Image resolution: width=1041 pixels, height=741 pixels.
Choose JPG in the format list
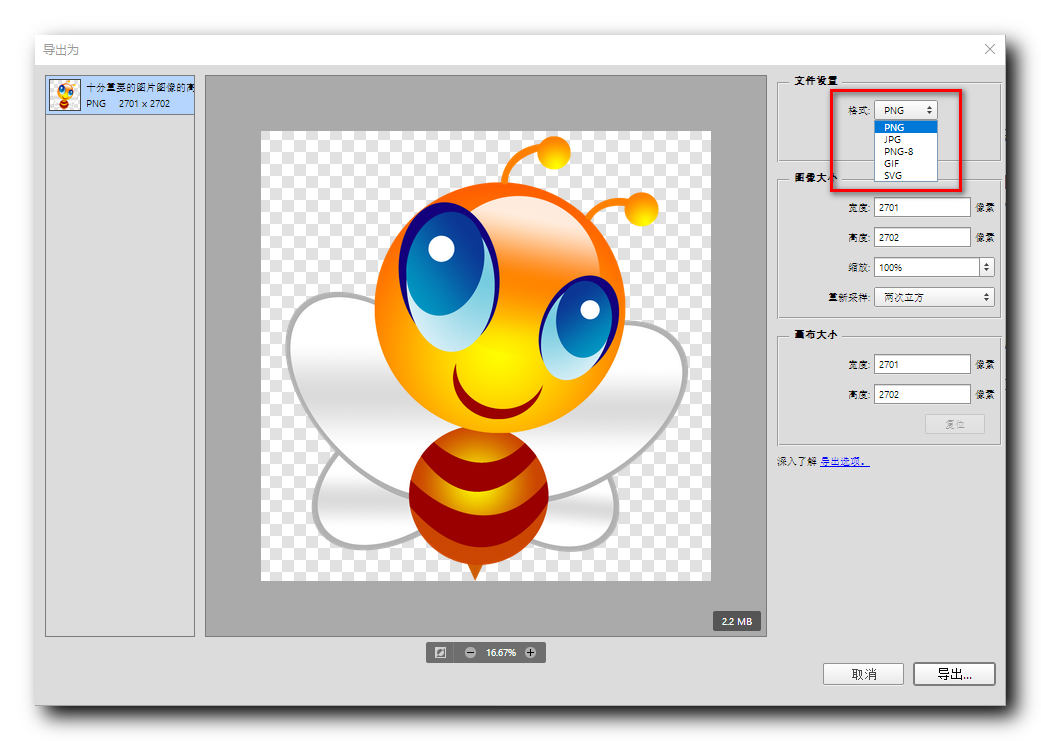click(x=906, y=139)
